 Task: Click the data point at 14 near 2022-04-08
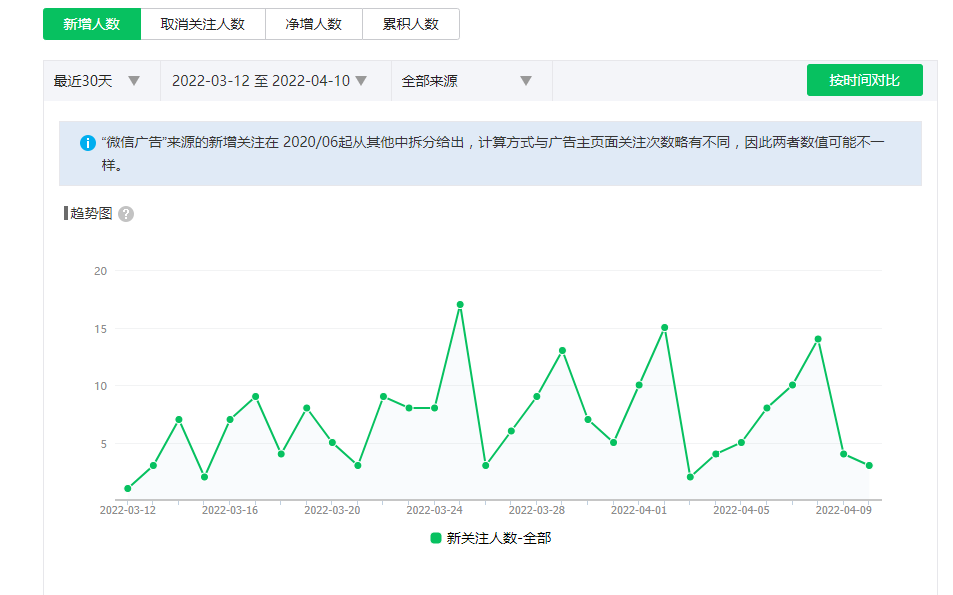pos(818,339)
